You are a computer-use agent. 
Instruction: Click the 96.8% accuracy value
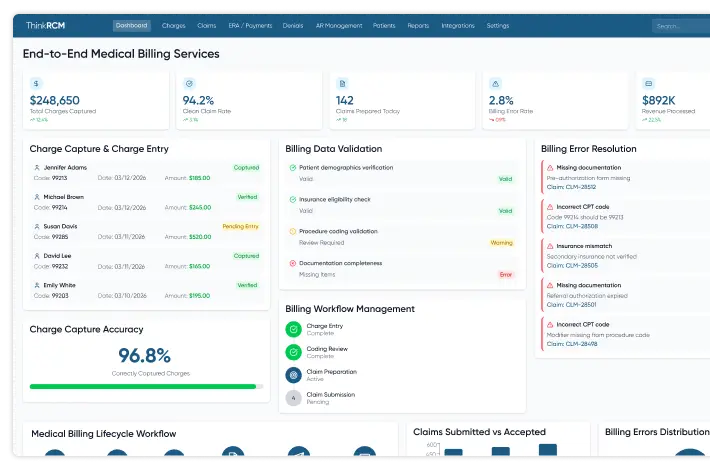click(x=144, y=355)
